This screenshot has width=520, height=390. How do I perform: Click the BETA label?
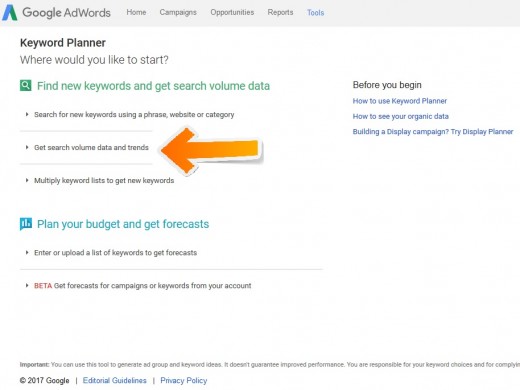click(43, 286)
